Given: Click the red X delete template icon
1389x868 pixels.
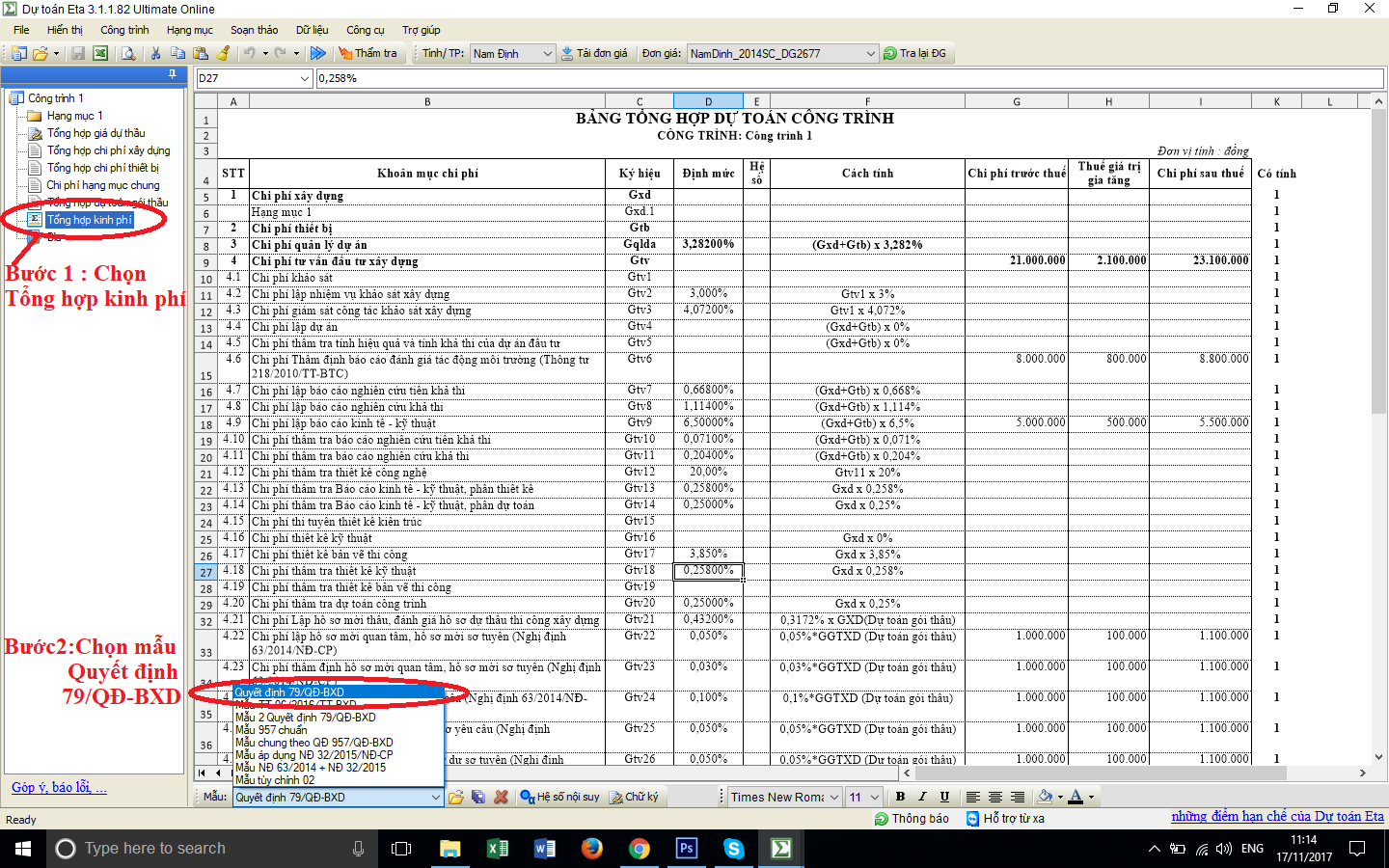Looking at the screenshot, I should click(x=501, y=797).
